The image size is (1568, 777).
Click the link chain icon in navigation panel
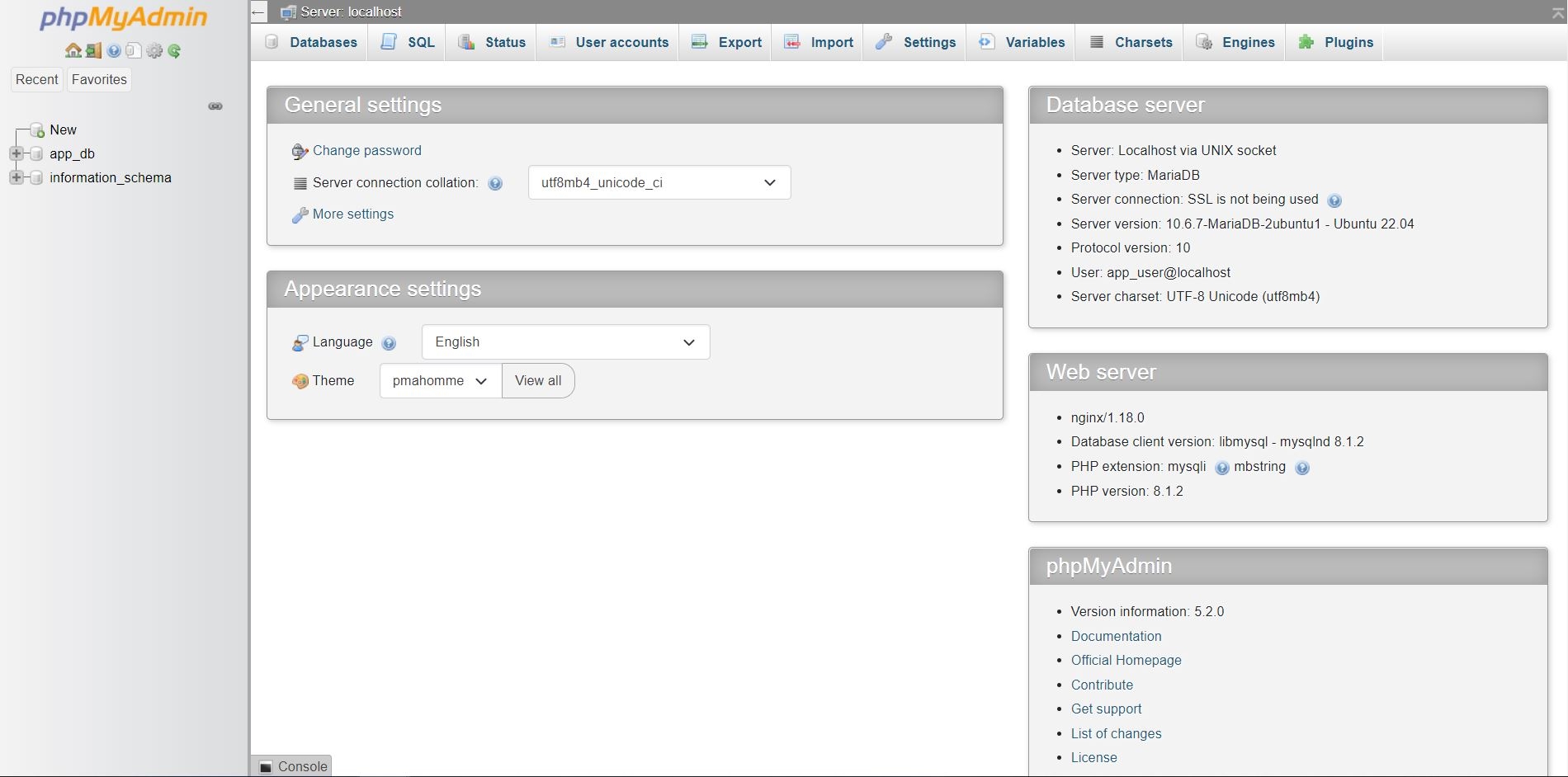[x=215, y=106]
